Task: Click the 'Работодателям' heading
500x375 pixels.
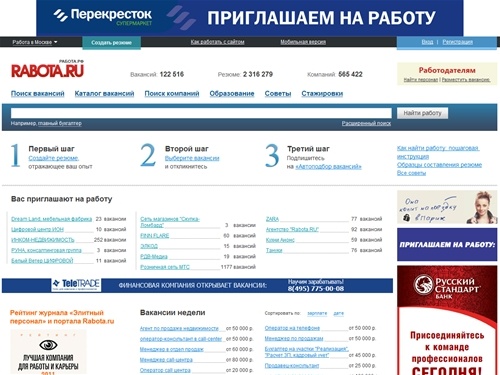Action: (447, 70)
